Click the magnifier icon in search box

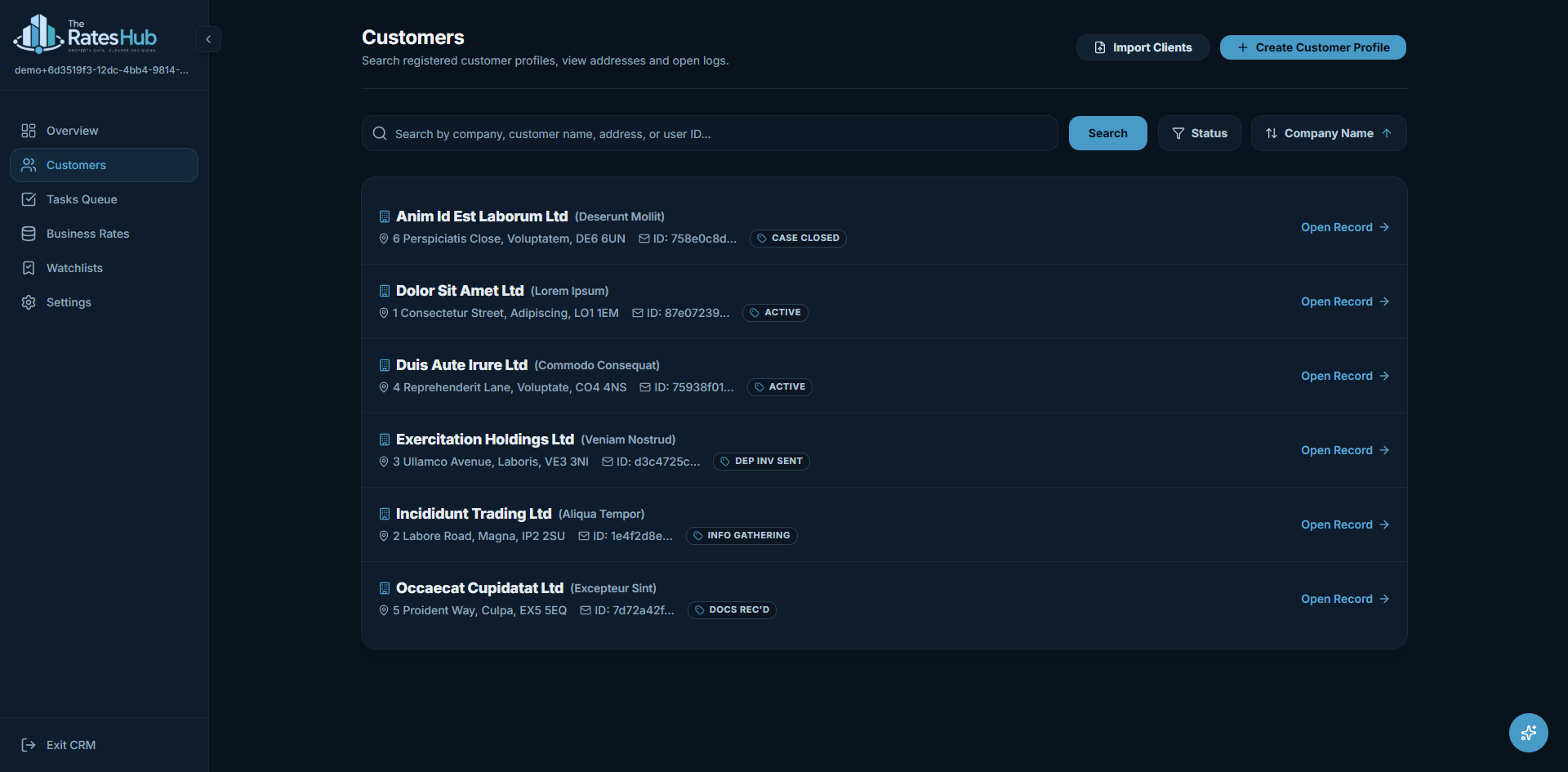(x=380, y=133)
